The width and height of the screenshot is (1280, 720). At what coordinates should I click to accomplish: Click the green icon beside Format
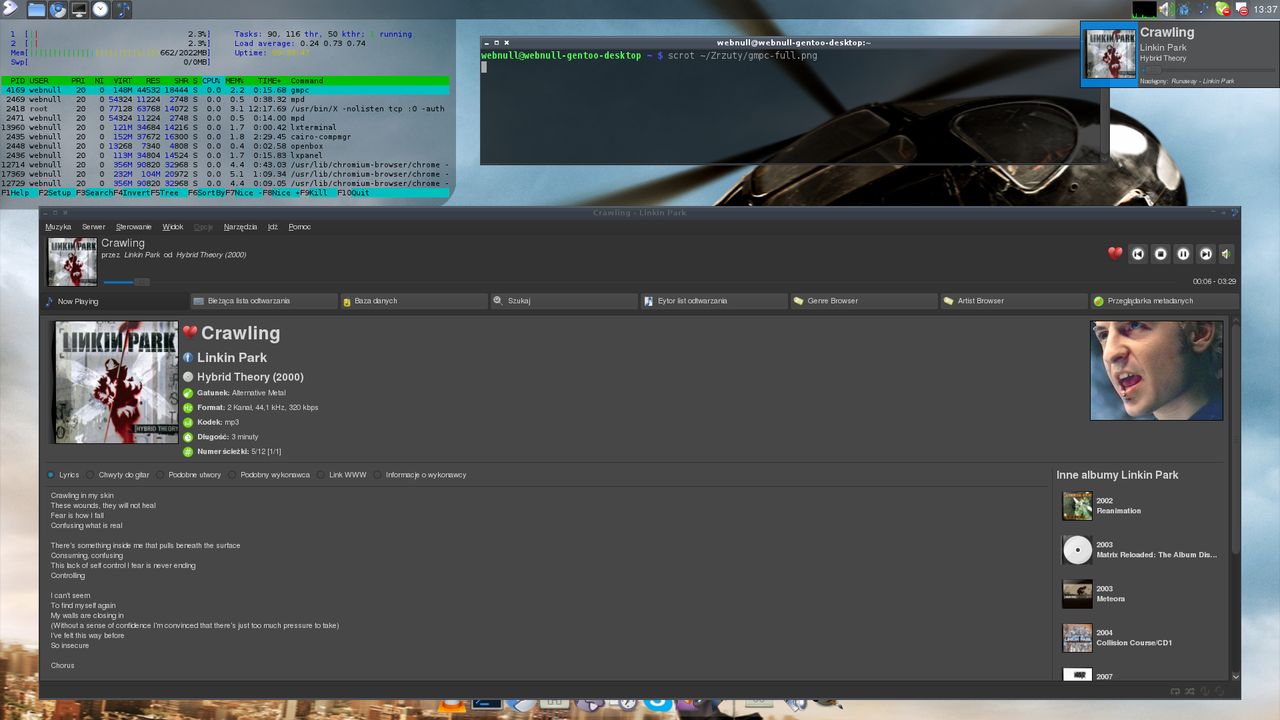188,408
